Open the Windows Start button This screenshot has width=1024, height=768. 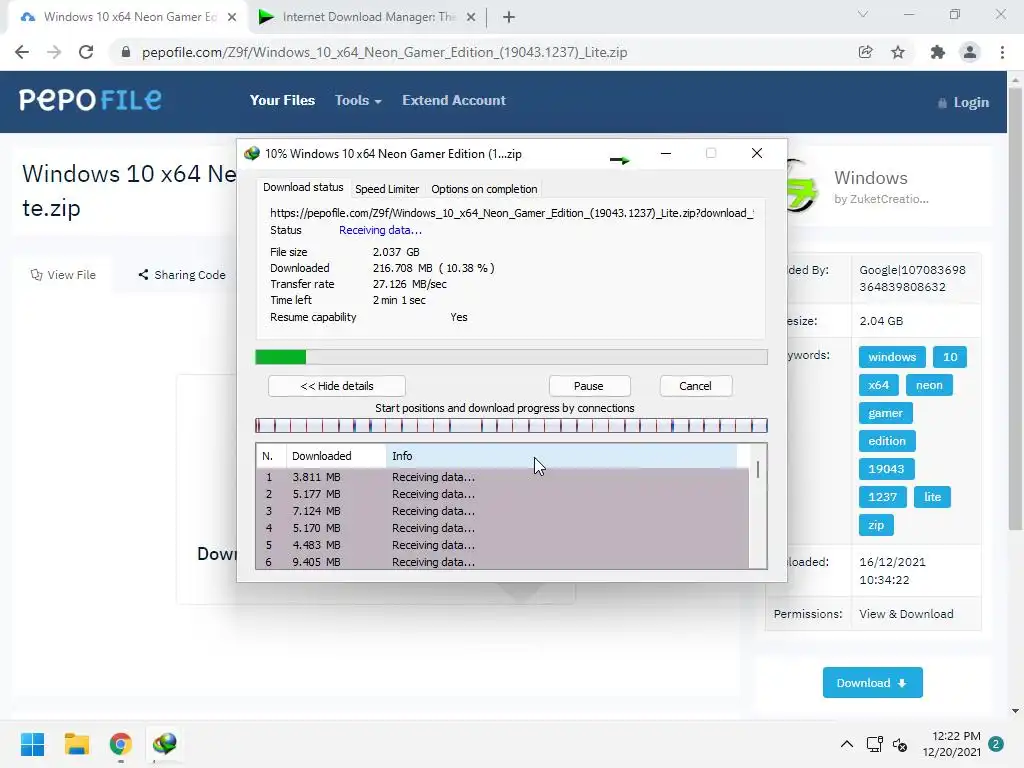coord(32,744)
